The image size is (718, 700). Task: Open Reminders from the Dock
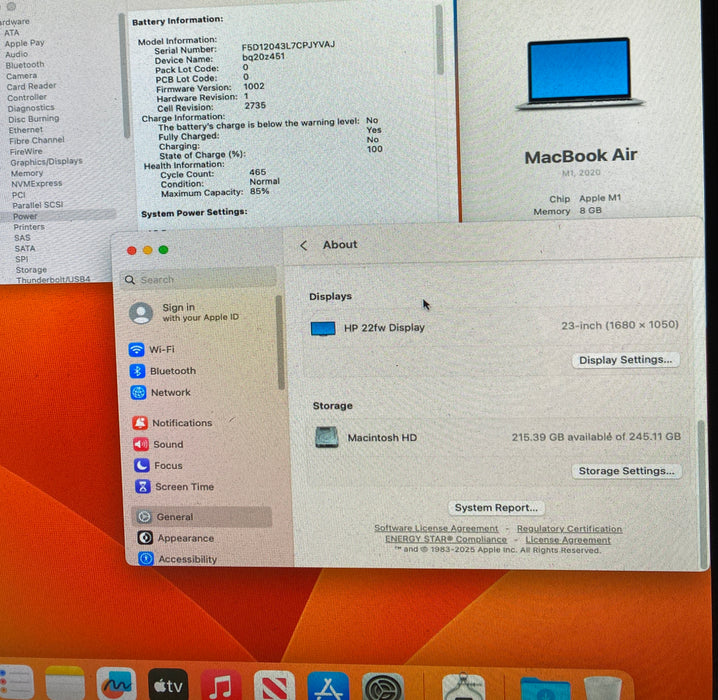click(15, 682)
